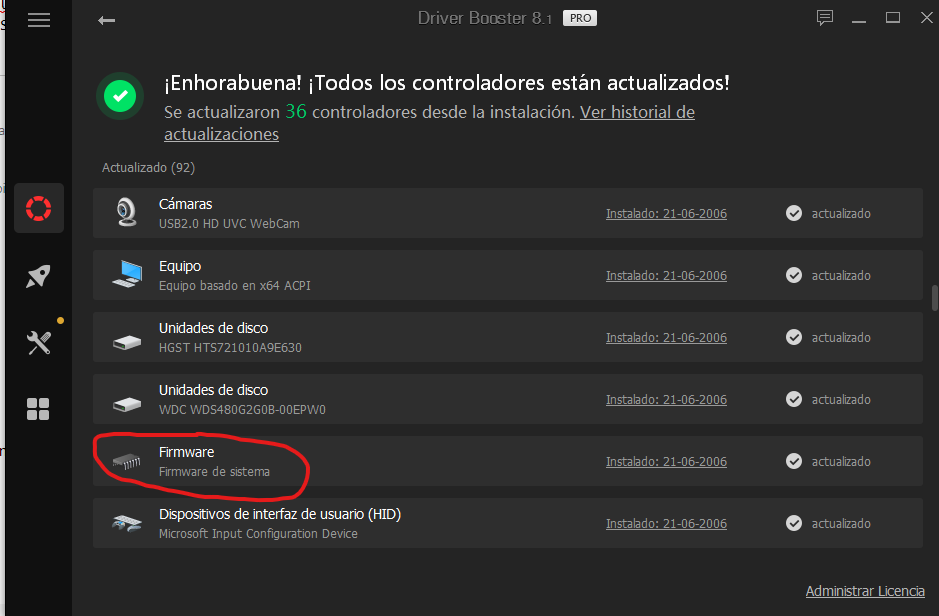The image size is (939, 616).
Task: Go back with the left arrow
Action: pyautogui.click(x=107, y=20)
